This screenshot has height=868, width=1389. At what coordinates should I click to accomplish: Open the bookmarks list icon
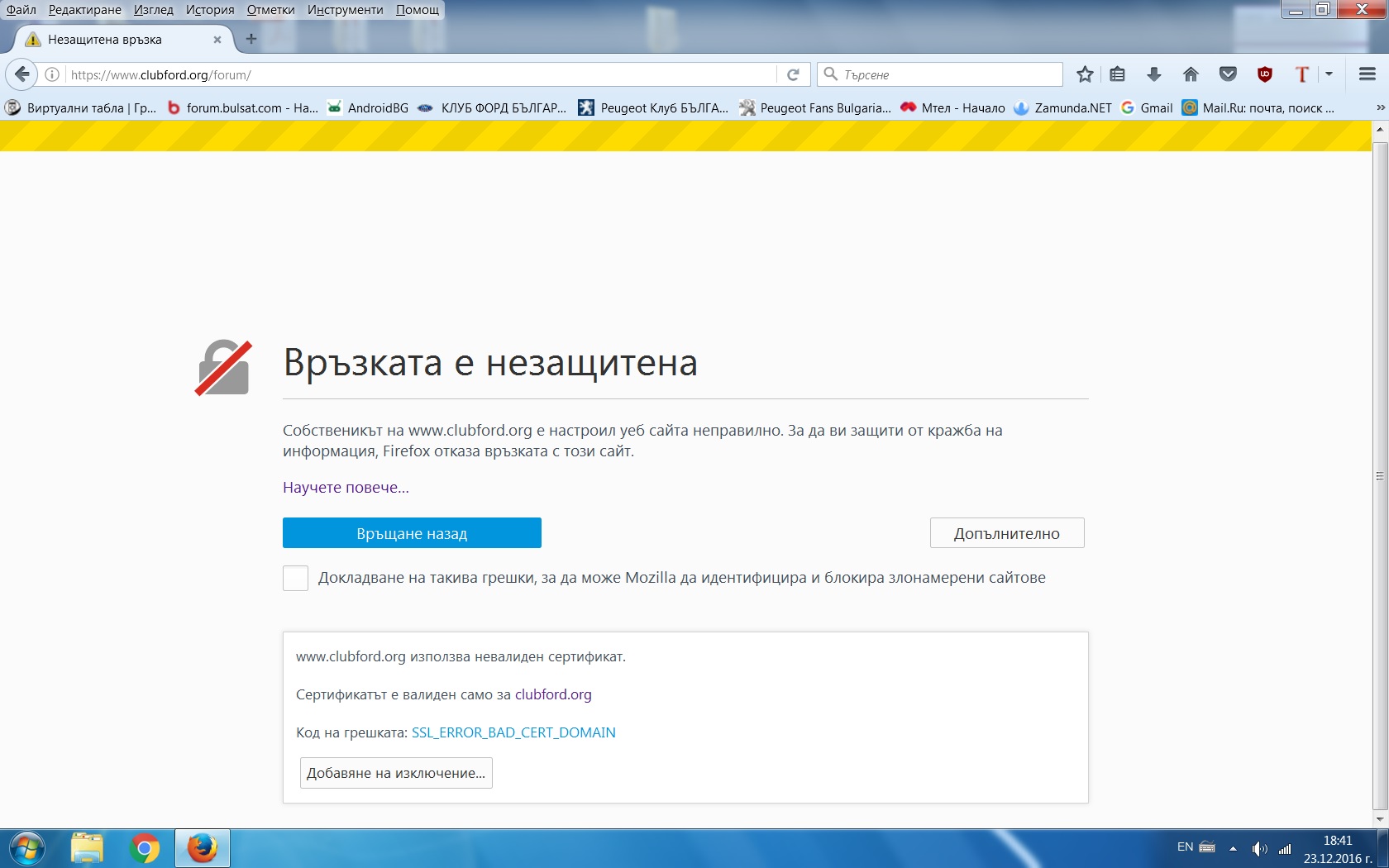coord(1118,74)
